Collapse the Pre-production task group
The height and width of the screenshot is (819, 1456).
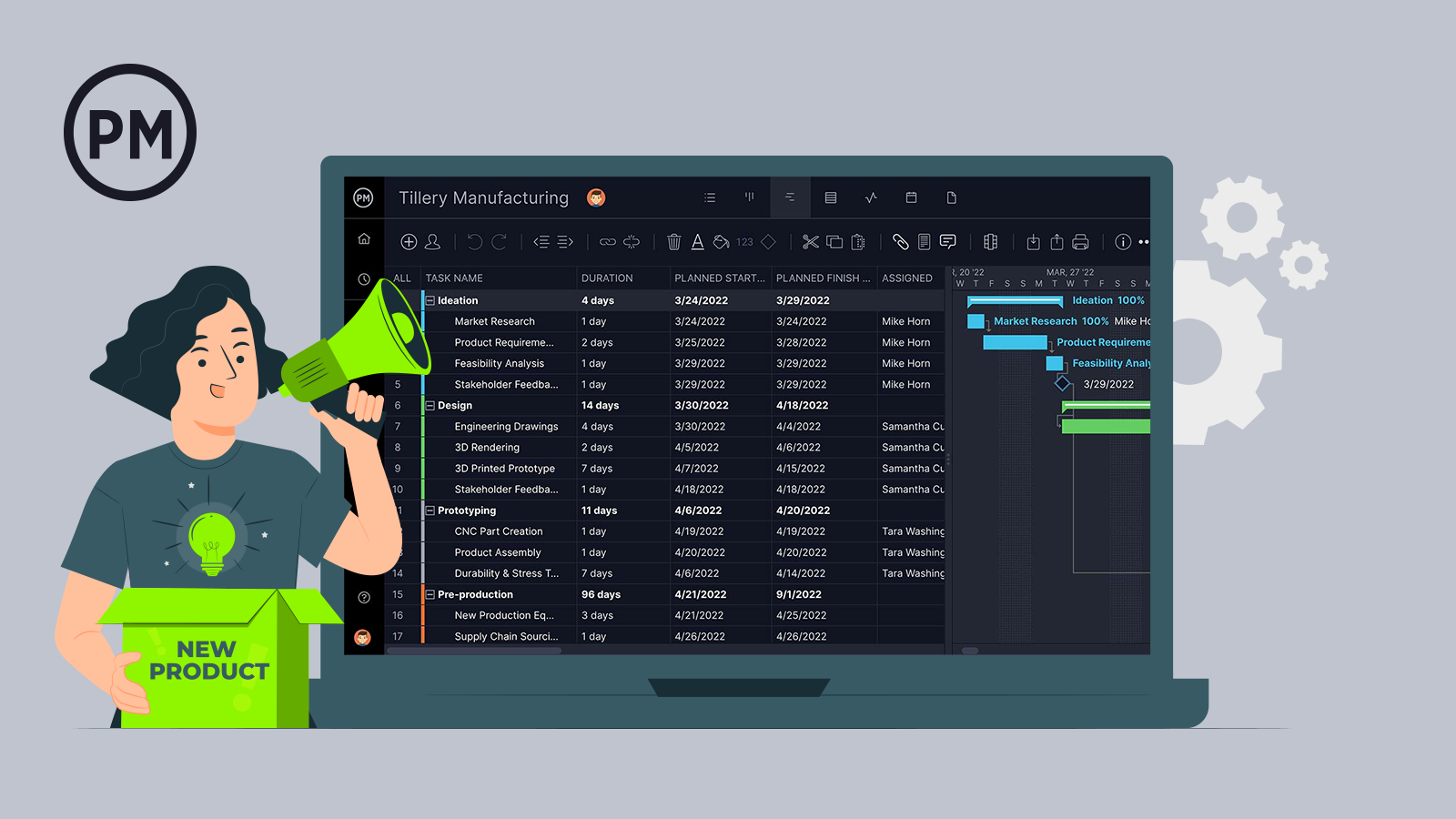coord(430,595)
